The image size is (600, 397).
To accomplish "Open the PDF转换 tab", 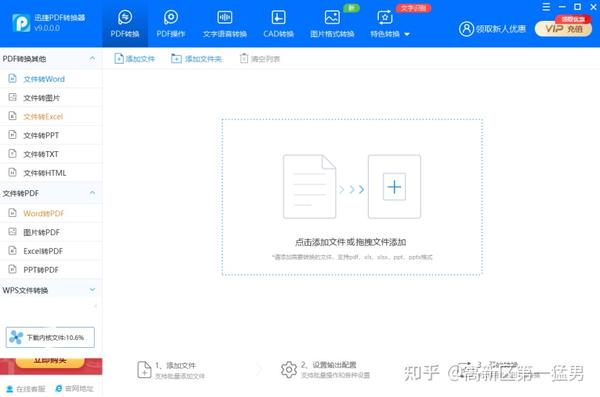I will pyautogui.click(x=125, y=24).
